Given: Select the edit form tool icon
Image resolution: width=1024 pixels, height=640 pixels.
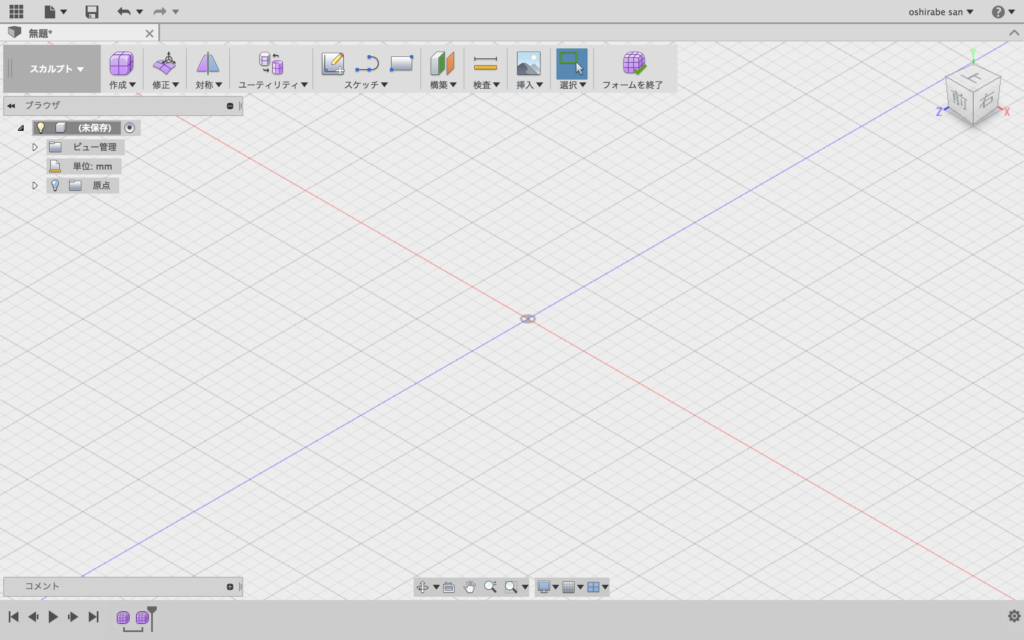Looking at the screenshot, I should (165, 63).
